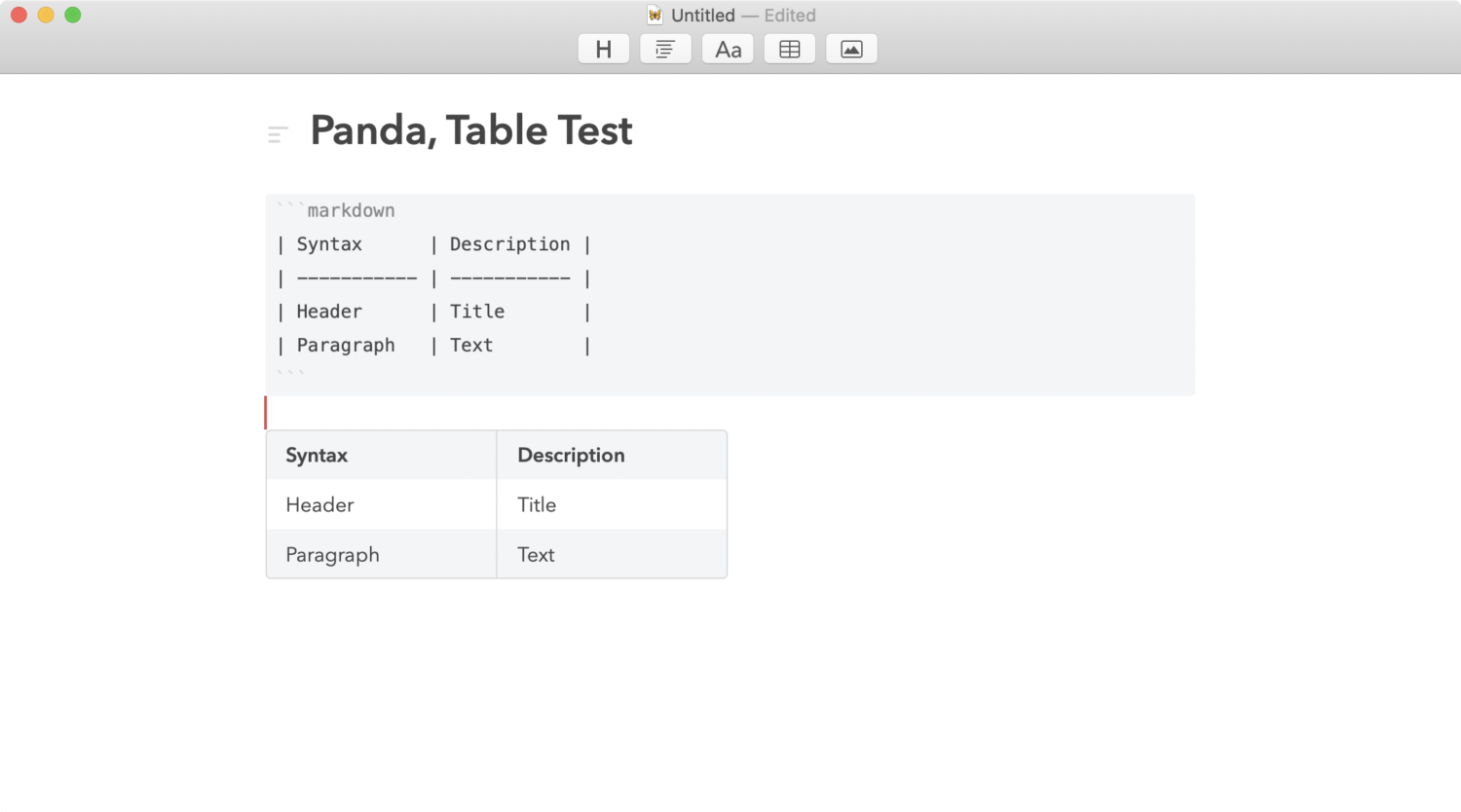
Task: Insert an image with the picture toolbar icon
Action: coord(851,49)
